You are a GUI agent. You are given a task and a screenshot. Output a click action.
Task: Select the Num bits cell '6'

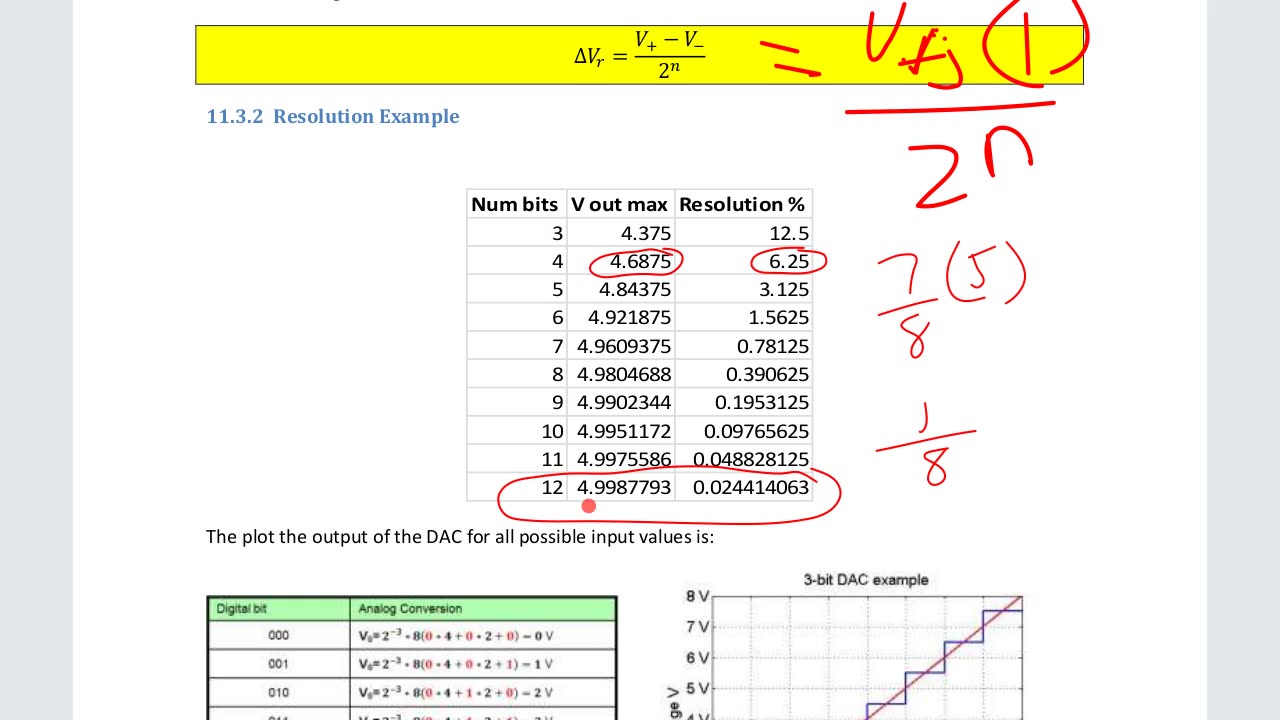(558, 317)
